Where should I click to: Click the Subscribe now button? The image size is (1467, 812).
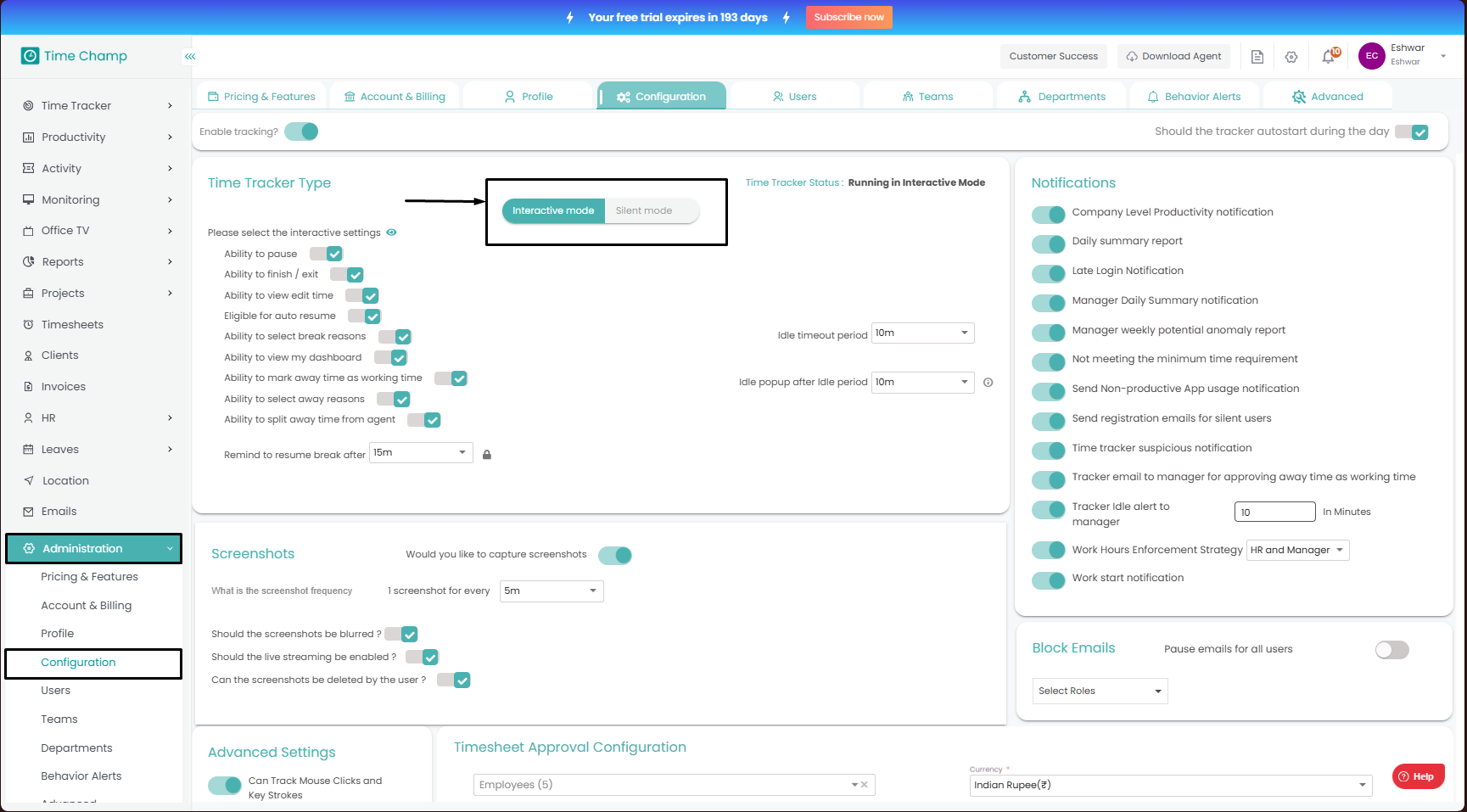(849, 17)
